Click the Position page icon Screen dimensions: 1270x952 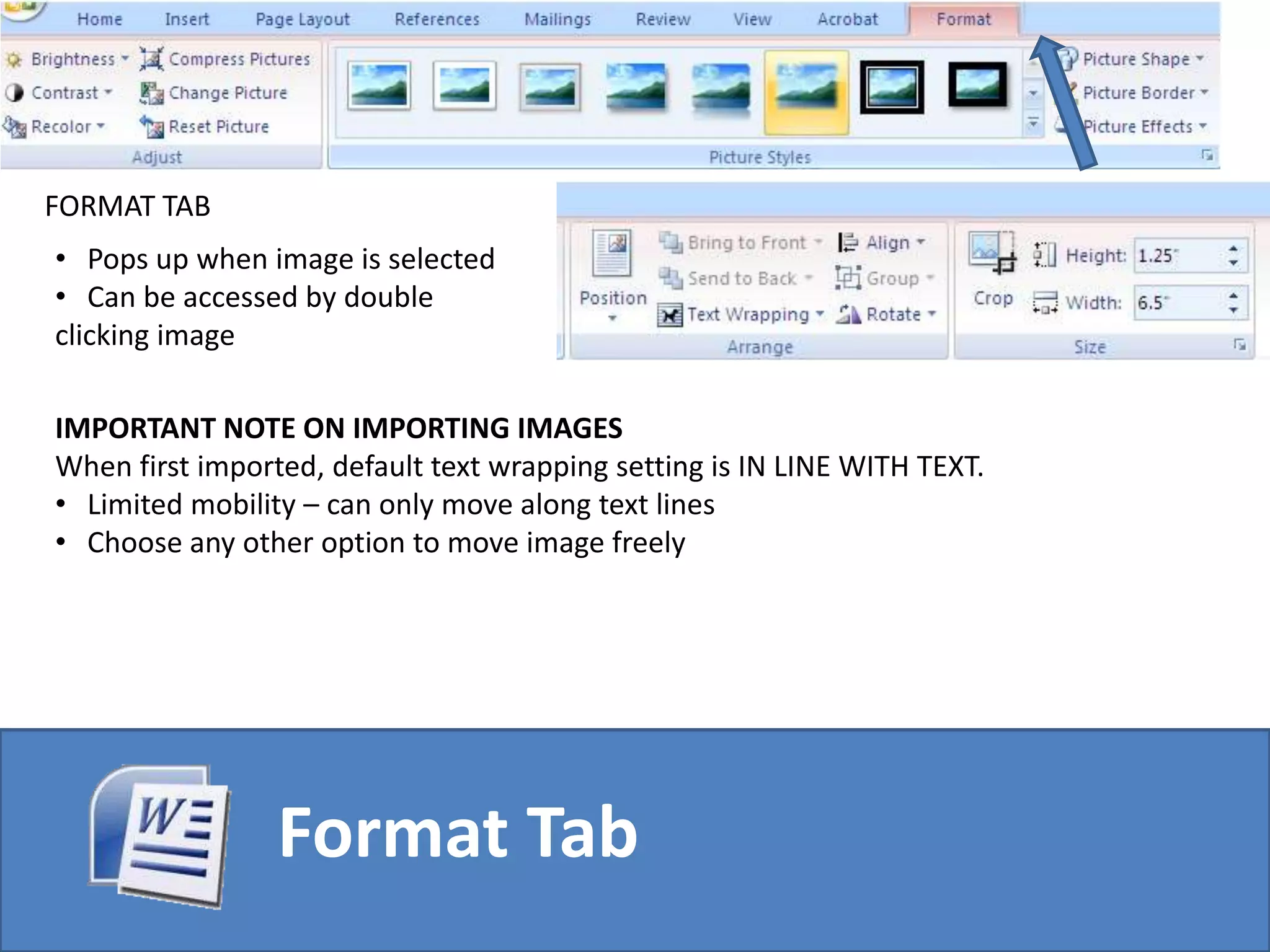click(x=612, y=253)
